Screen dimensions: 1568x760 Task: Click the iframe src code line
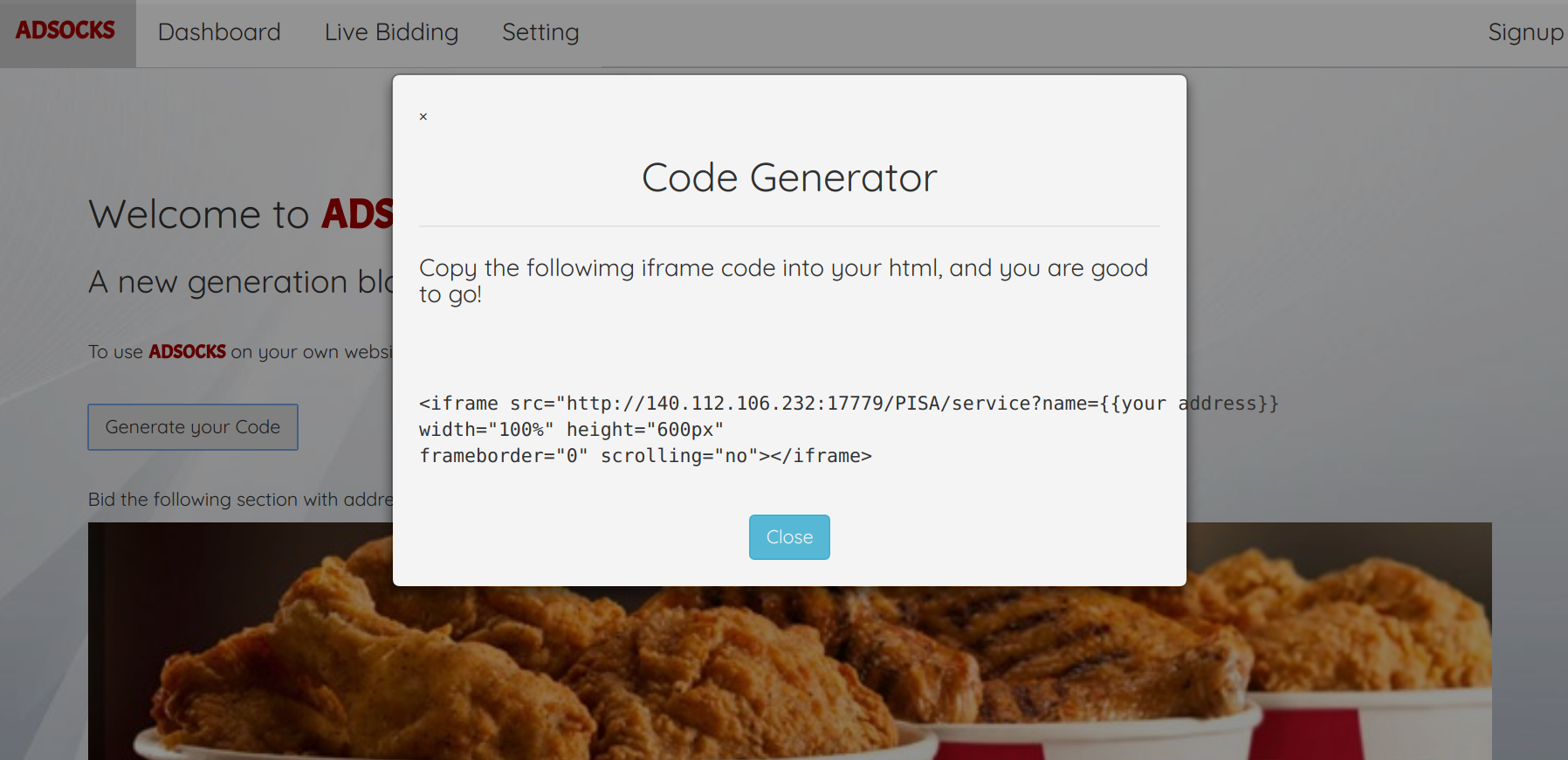coord(849,404)
